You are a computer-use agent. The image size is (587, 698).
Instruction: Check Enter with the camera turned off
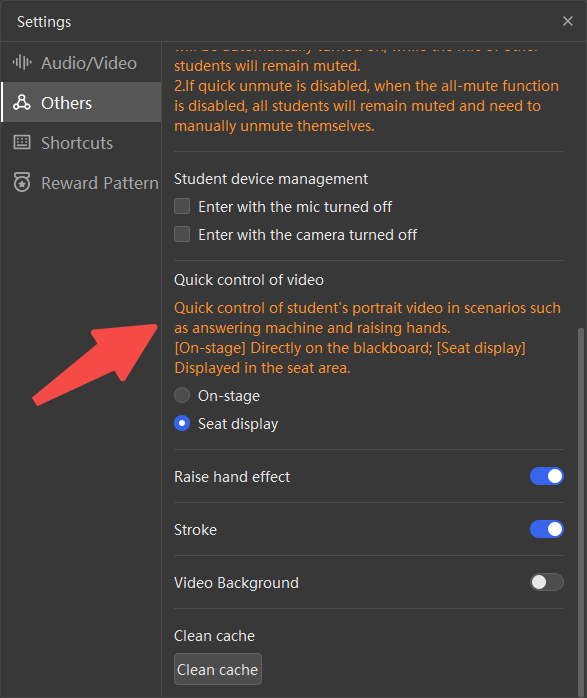182,234
